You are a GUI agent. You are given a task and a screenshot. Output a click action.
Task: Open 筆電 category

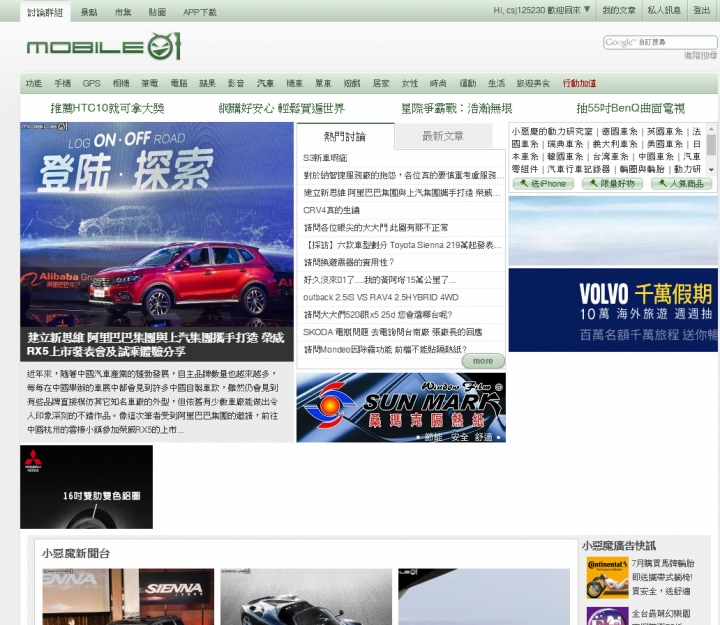click(x=150, y=84)
